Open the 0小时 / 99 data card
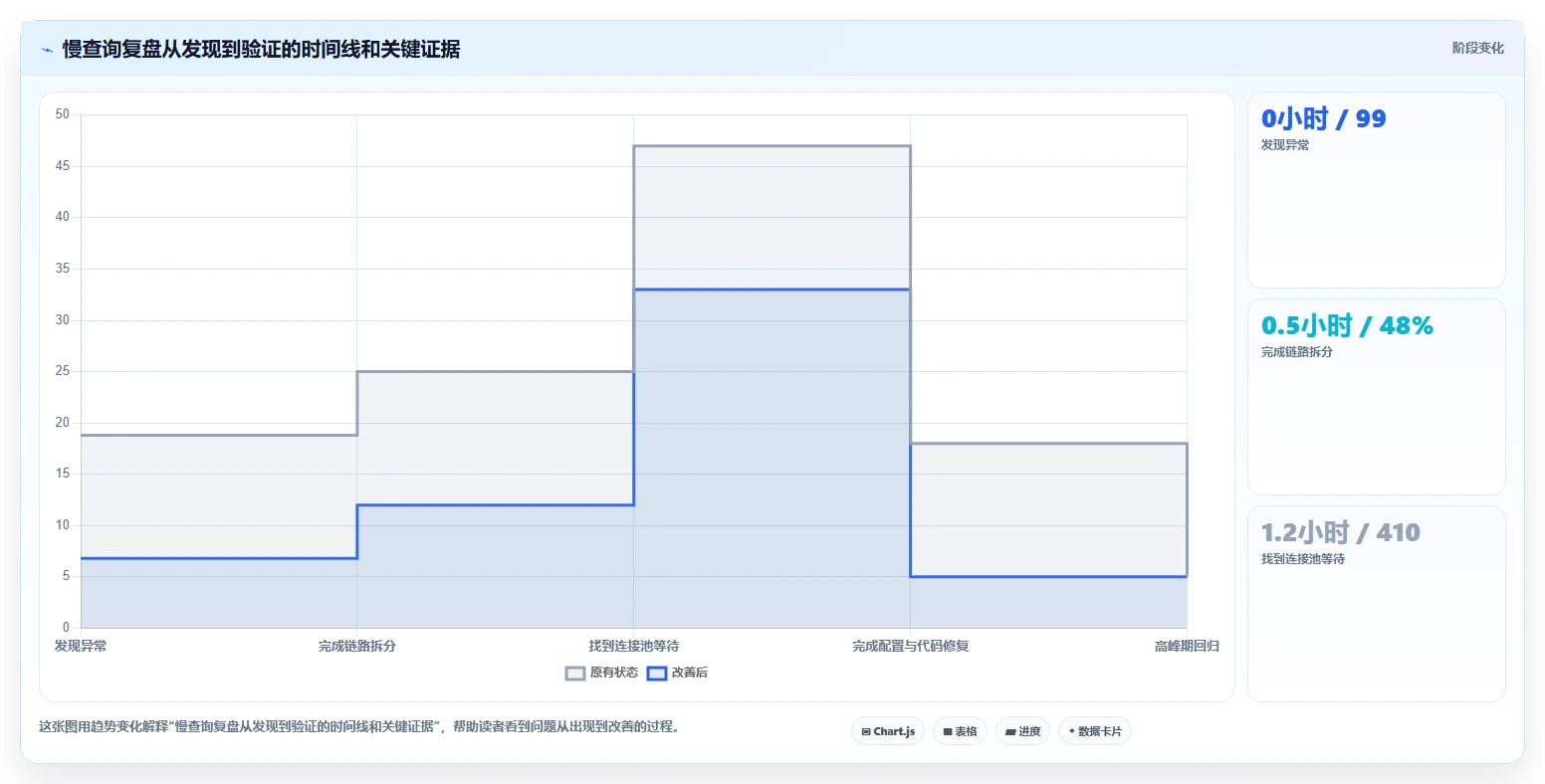This screenshot has width=1545, height=784. click(x=1376, y=190)
